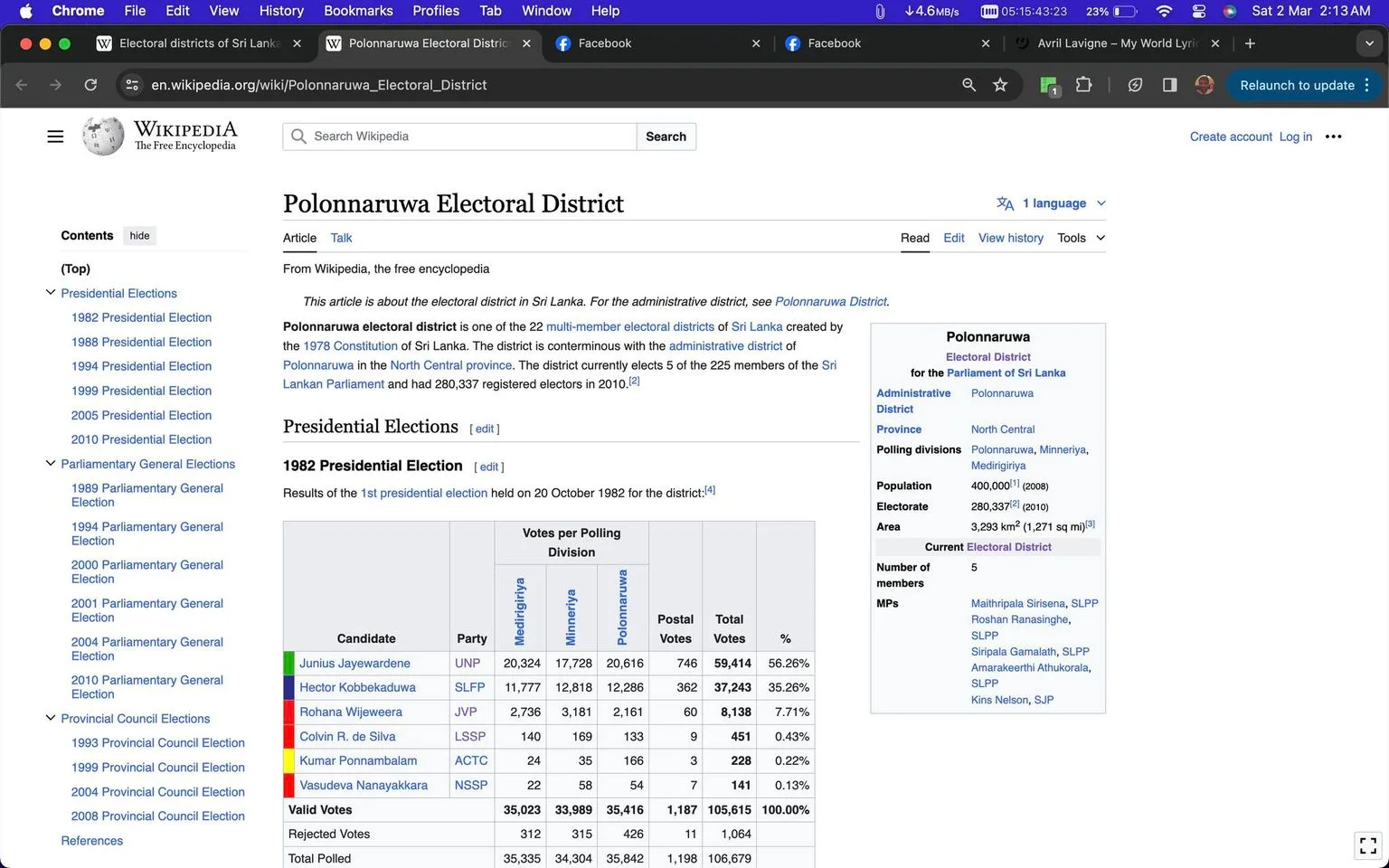Click the green UNP color cell
Image resolution: width=1389 pixels, height=868 pixels.
[288, 664]
